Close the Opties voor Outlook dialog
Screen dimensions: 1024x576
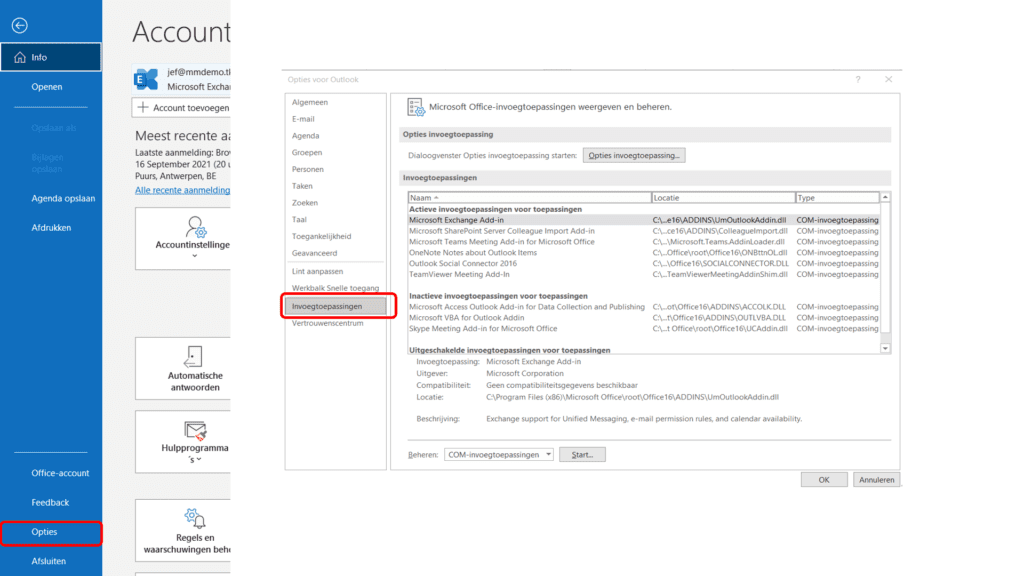tap(888, 80)
